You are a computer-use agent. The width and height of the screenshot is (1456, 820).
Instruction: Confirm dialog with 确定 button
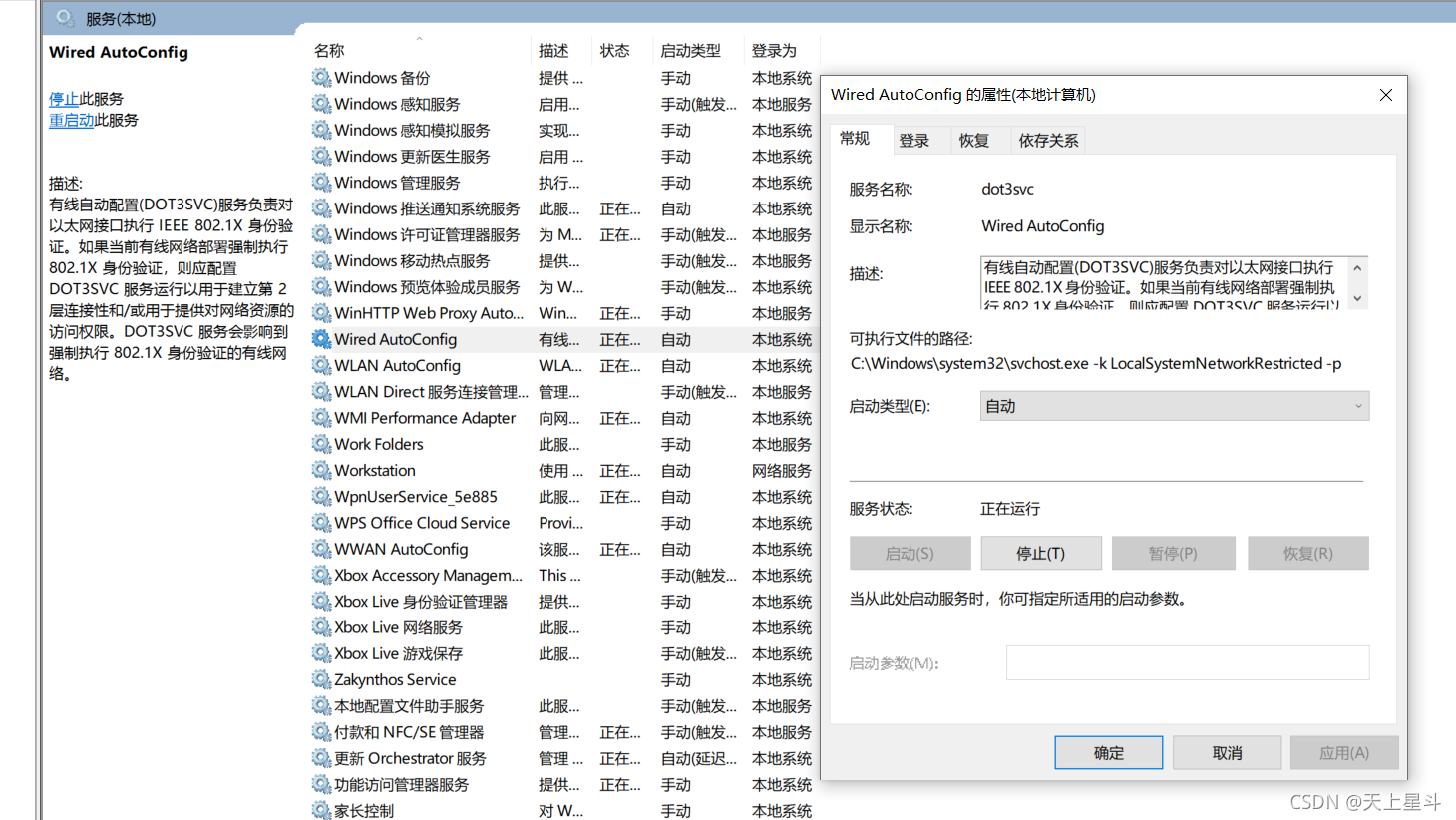[1109, 753]
